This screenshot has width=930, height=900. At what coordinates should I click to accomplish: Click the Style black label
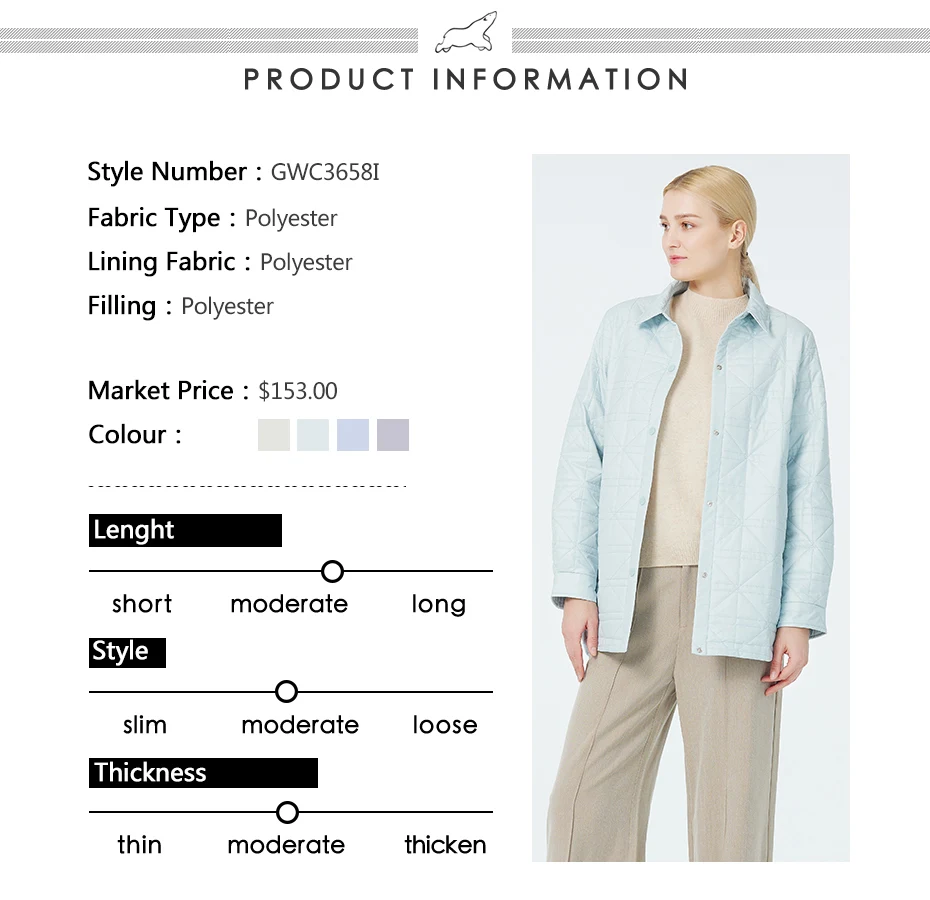(x=128, y=653)
